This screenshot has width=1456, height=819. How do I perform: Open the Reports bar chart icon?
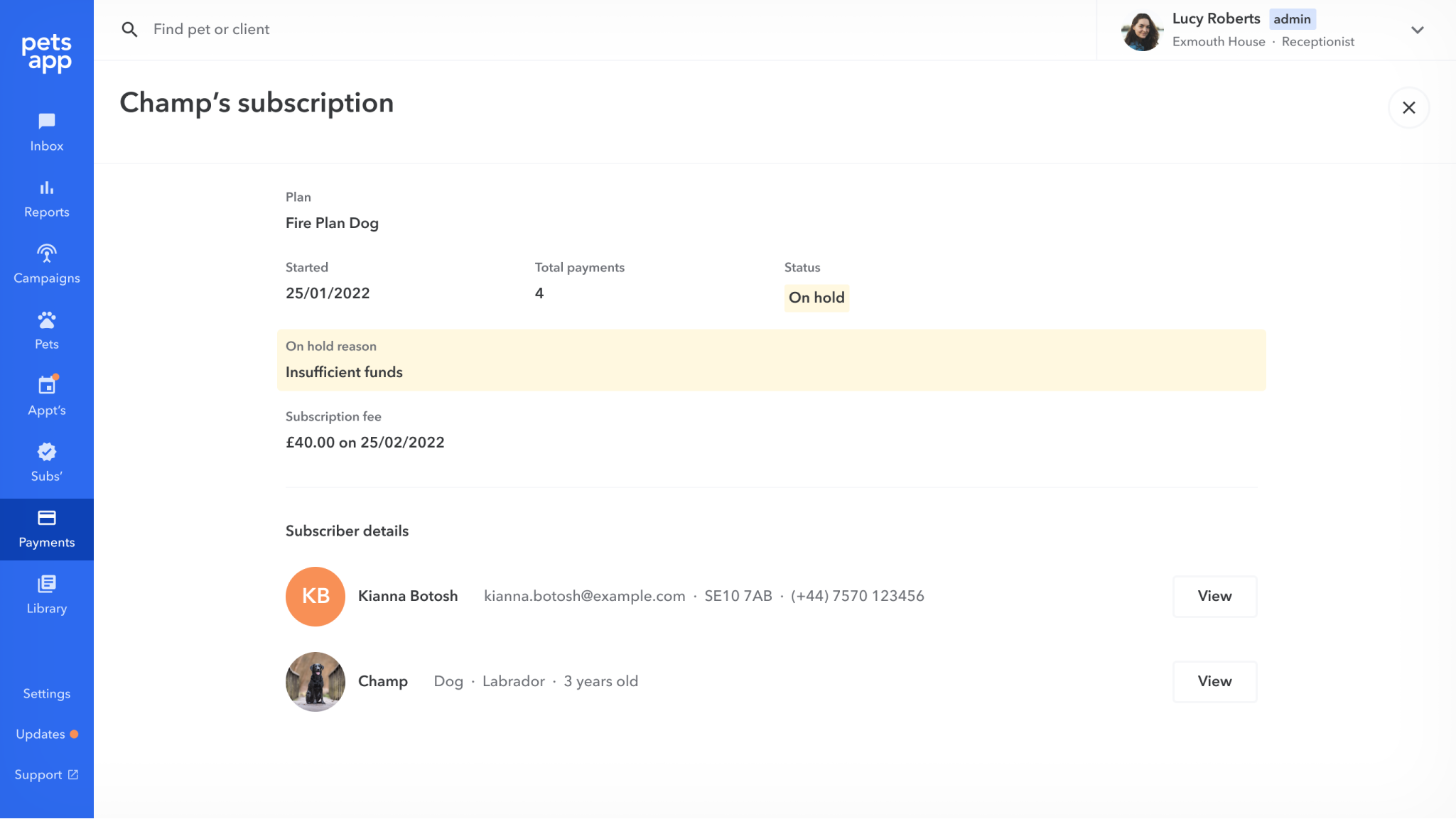point(47,188)
